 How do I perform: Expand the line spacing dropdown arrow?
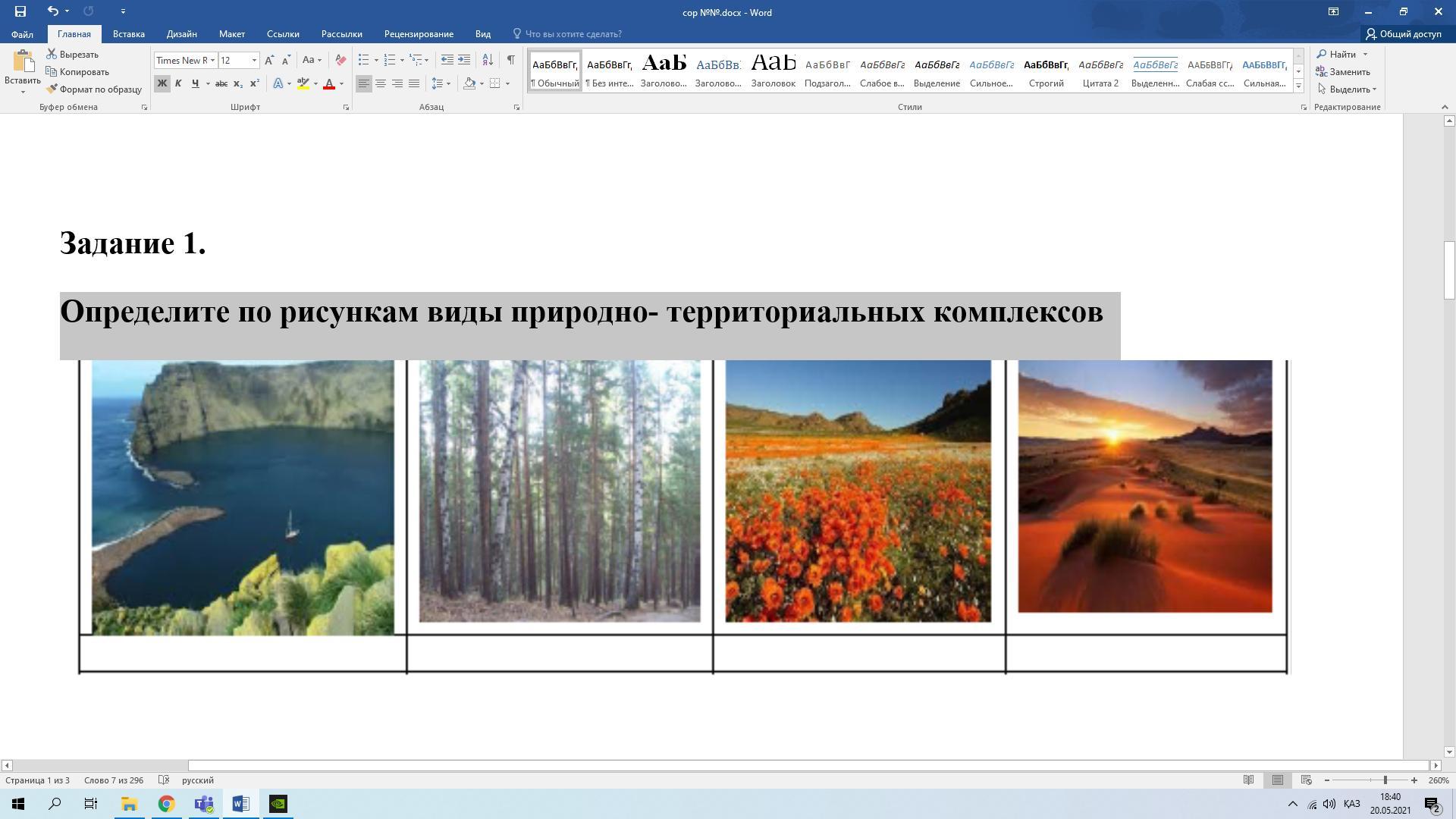pos(448,83)
